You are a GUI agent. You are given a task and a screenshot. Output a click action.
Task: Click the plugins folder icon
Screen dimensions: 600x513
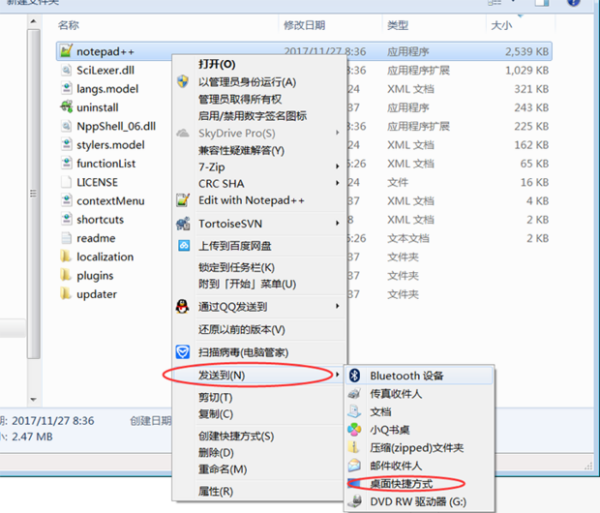point(66,275)
